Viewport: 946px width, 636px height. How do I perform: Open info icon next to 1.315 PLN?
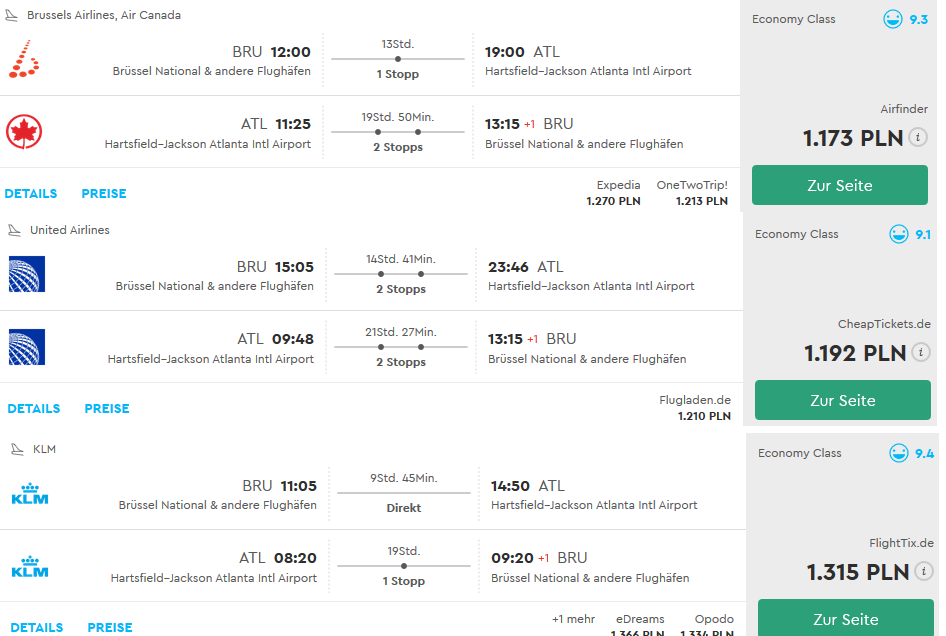924,571
